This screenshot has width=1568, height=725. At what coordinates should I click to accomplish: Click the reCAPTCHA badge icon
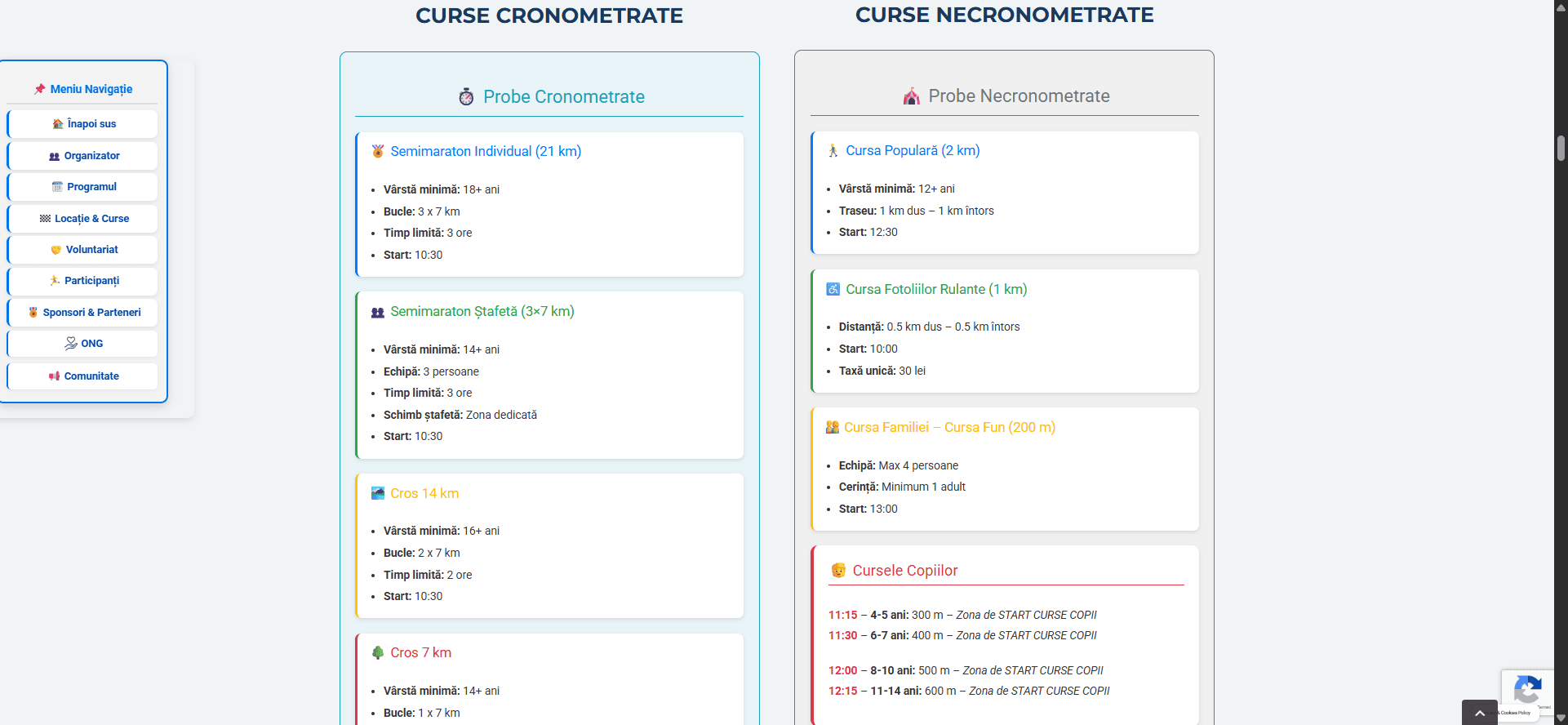[1527, 690]
